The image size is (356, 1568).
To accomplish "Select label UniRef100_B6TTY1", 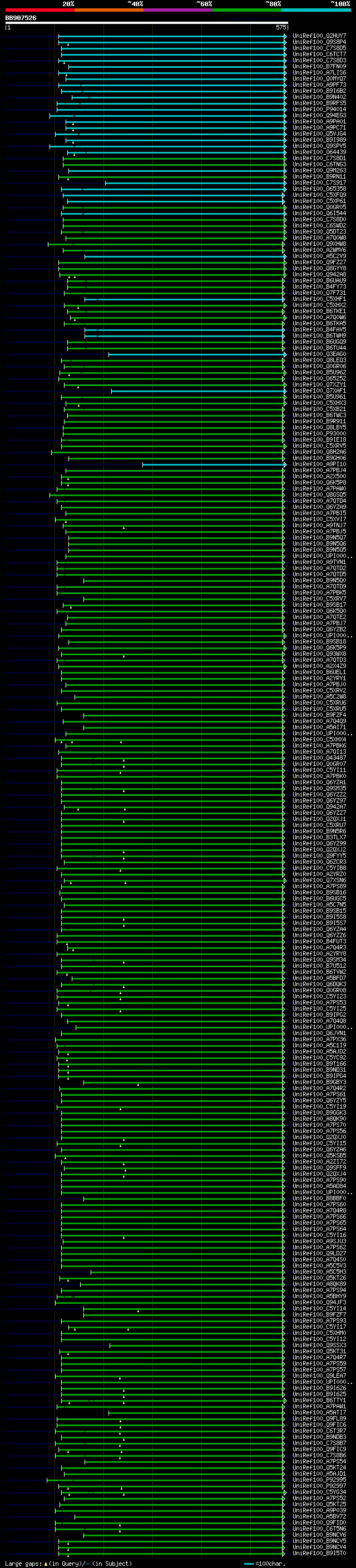I will point(319,1399).
